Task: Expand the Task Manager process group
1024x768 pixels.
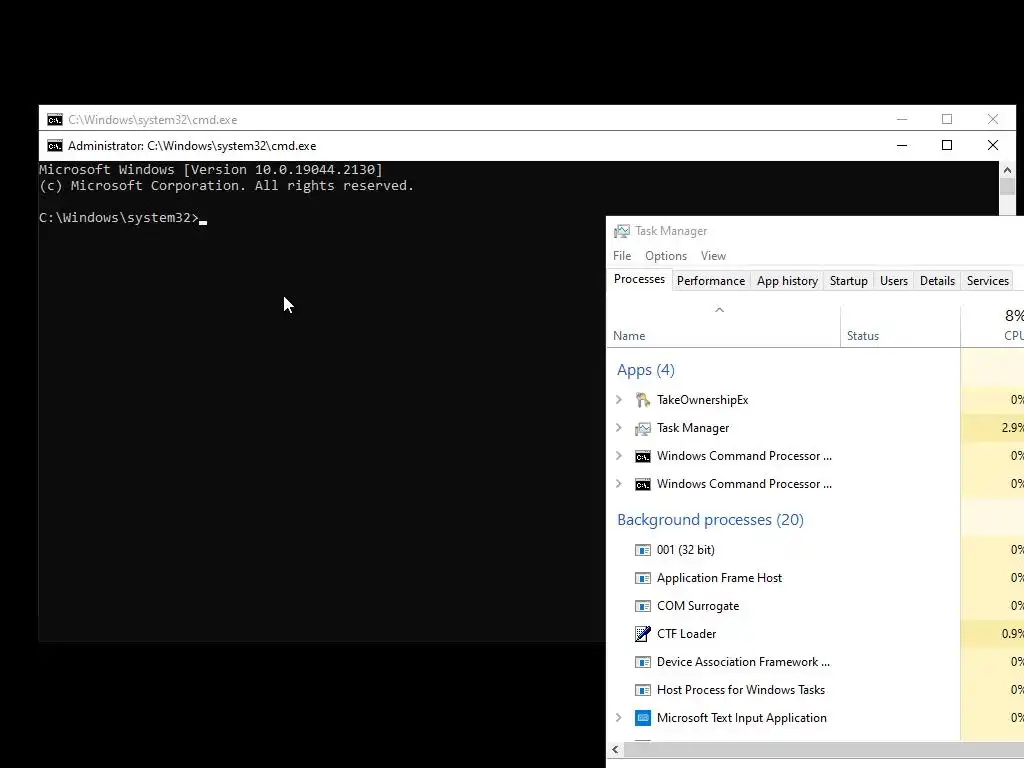Action: click(x=618, y=428)
